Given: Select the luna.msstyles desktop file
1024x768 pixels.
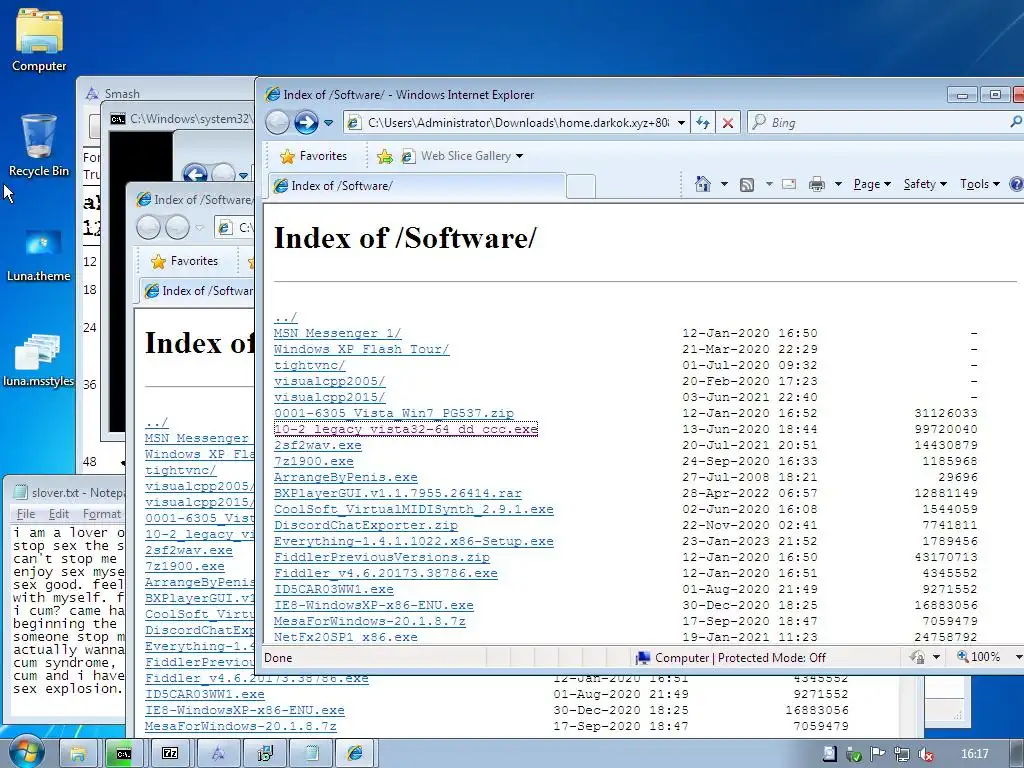Looking at the screenshot, I should coord(39,360).
